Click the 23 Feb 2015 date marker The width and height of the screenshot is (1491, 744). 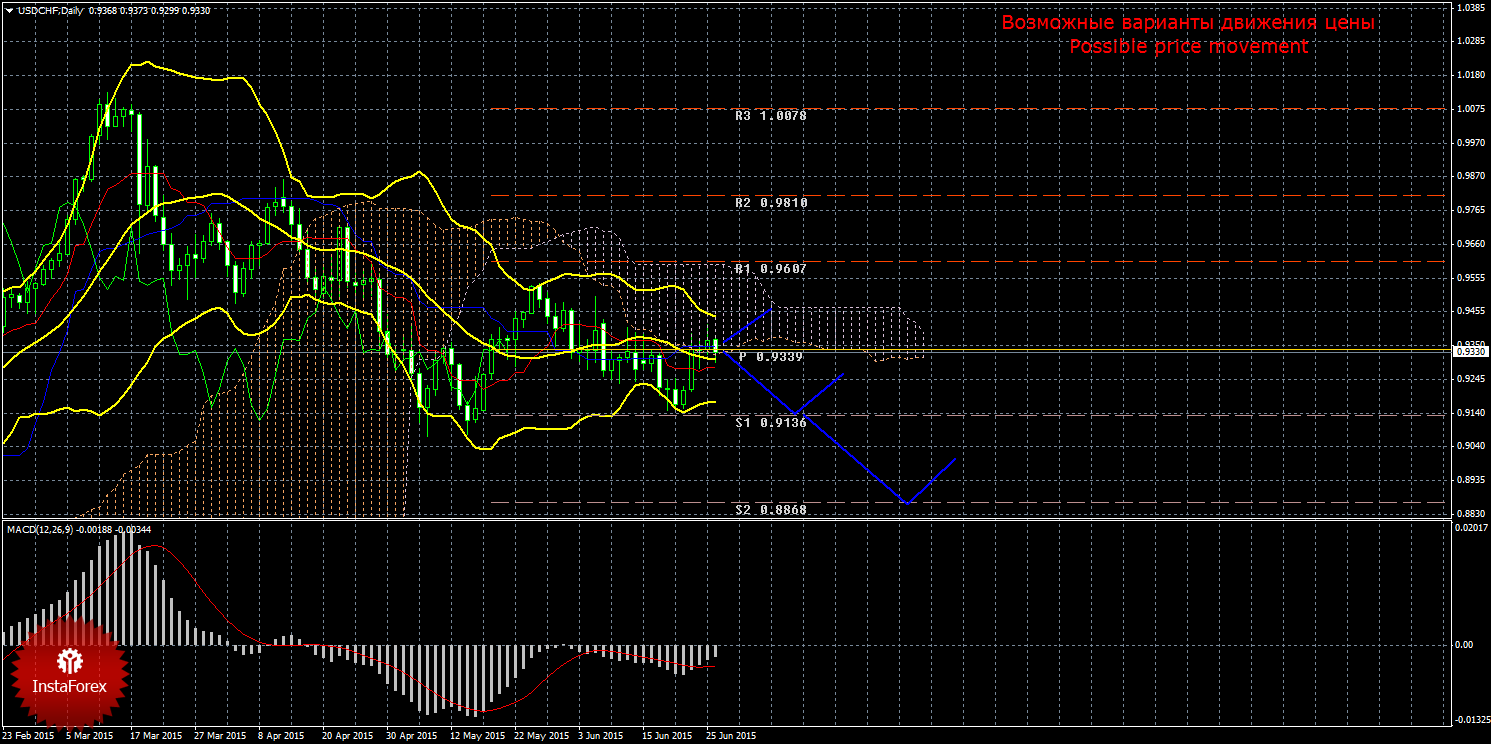28,736
